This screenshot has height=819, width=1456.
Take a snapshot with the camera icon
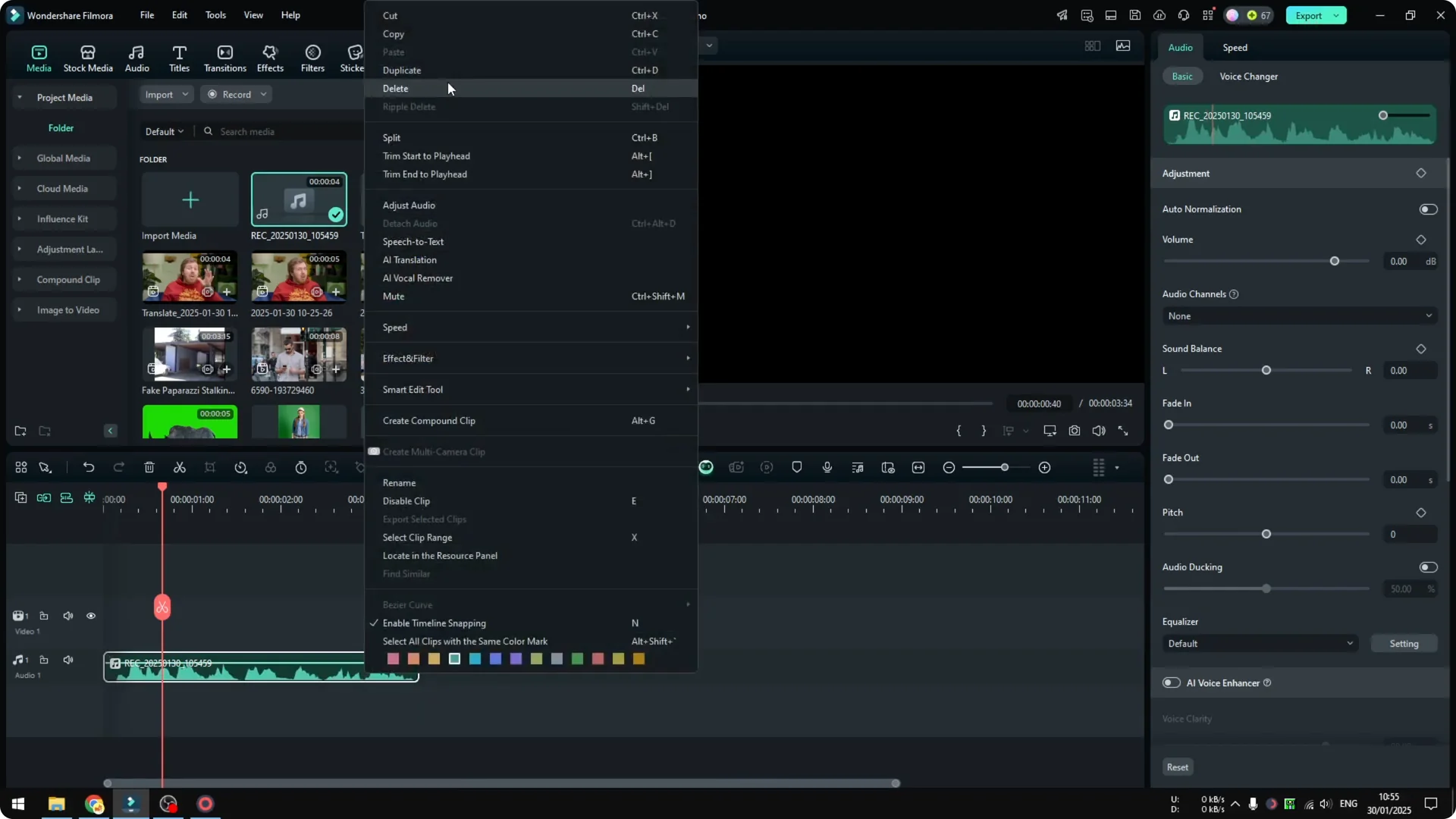click(x=1075, y=430)
